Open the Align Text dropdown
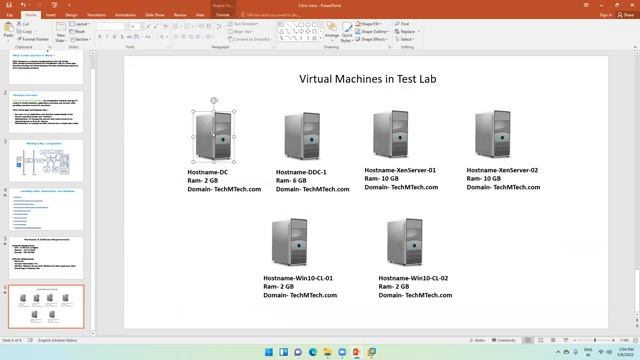This screenshot has height=360, width=640. [x=241, y=31]
